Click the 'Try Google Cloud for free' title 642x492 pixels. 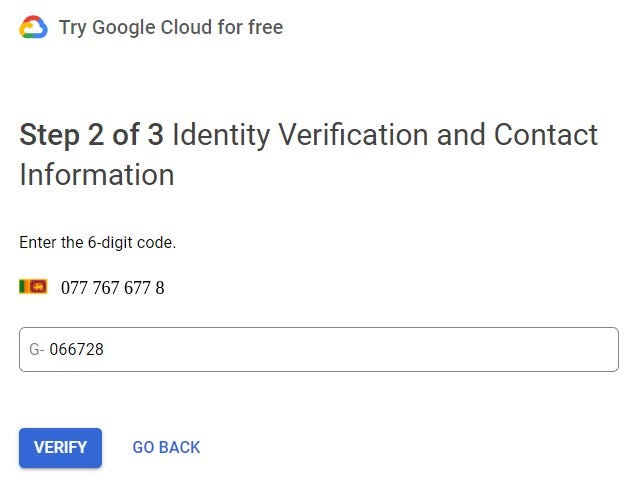click(x=171, y=27)
